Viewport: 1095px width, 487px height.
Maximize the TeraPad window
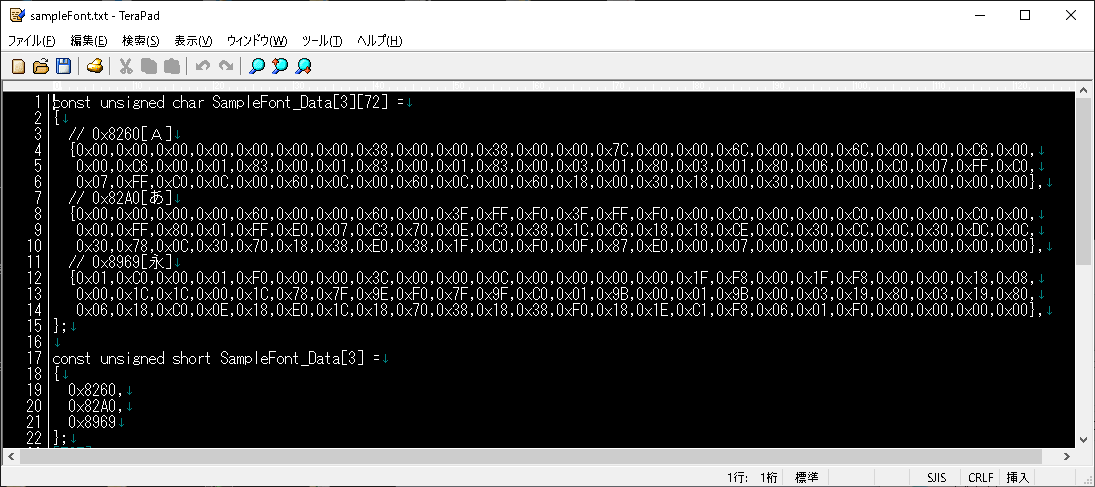point(1024,15)
